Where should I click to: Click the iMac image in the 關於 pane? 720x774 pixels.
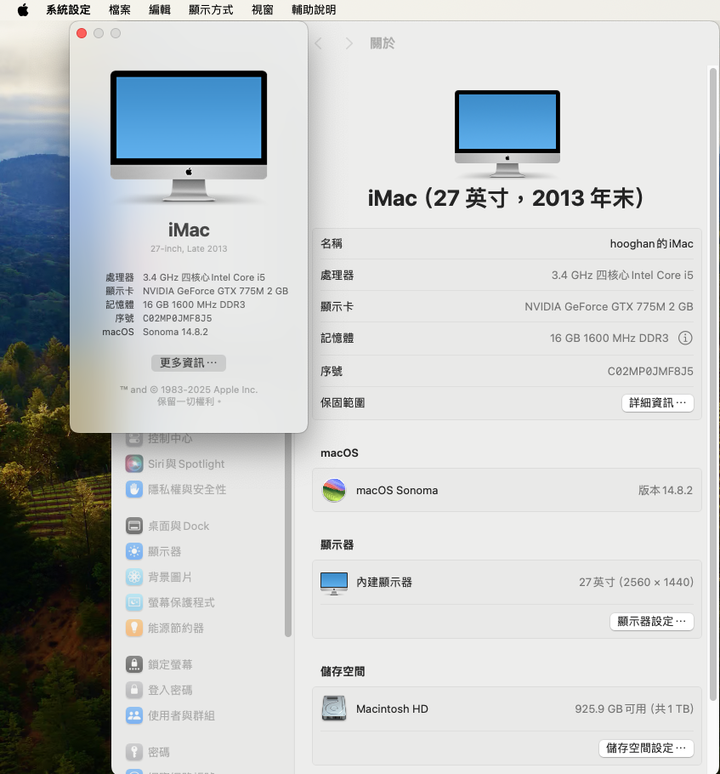point(507,133)
